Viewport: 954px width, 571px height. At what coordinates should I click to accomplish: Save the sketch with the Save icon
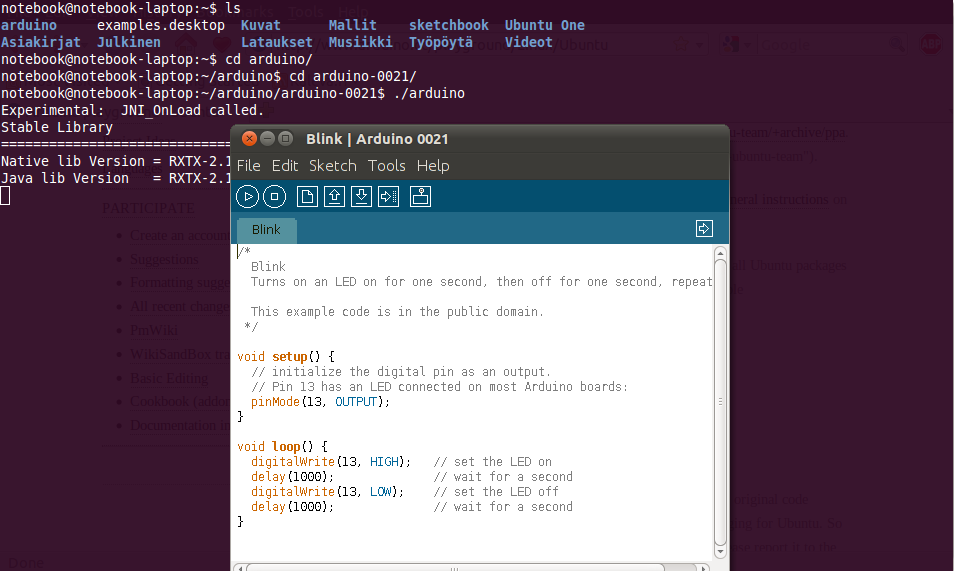[361, 197]
